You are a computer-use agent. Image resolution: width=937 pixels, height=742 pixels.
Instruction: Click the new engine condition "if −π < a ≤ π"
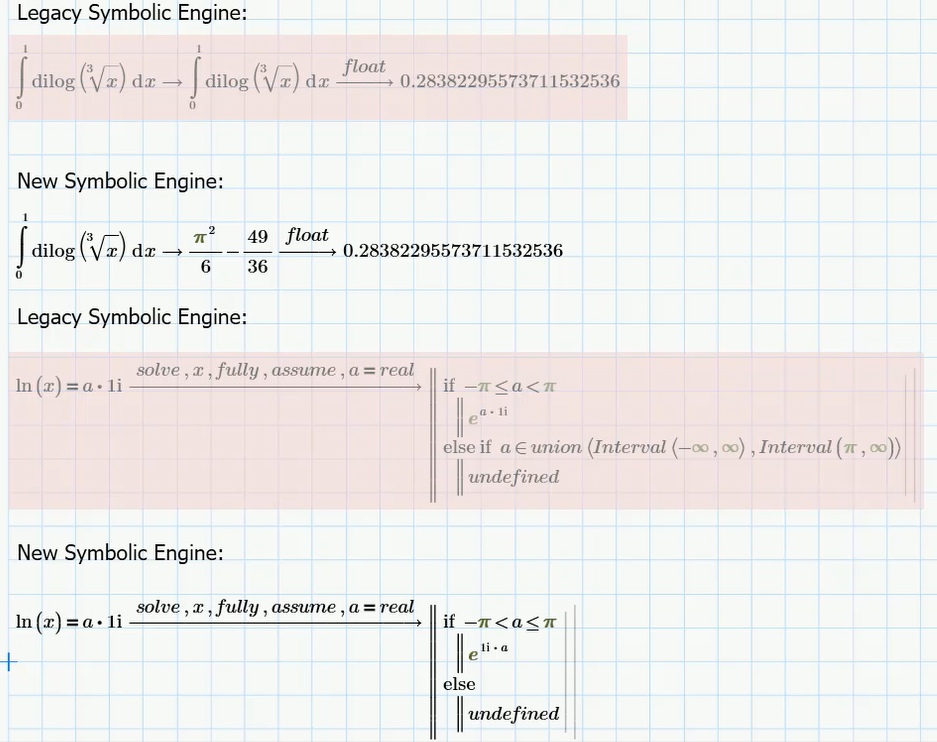pyautogui.click(x=499, y=623)
